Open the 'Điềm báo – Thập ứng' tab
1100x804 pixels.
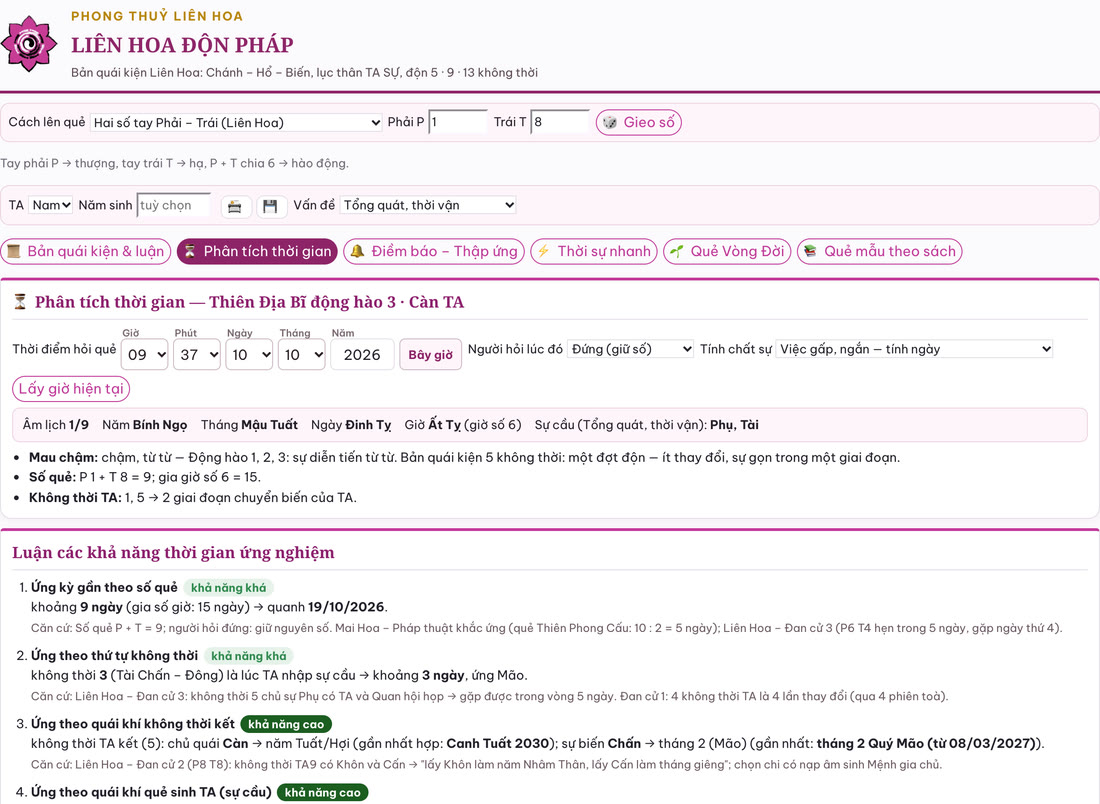434,251
